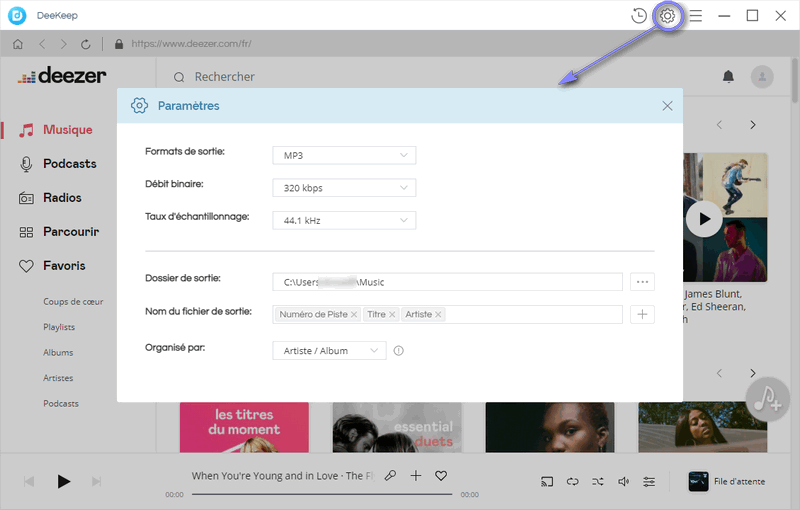Viewport: 800px width, 510px height.
Task: Go to browser home icon
Action: 18,44
